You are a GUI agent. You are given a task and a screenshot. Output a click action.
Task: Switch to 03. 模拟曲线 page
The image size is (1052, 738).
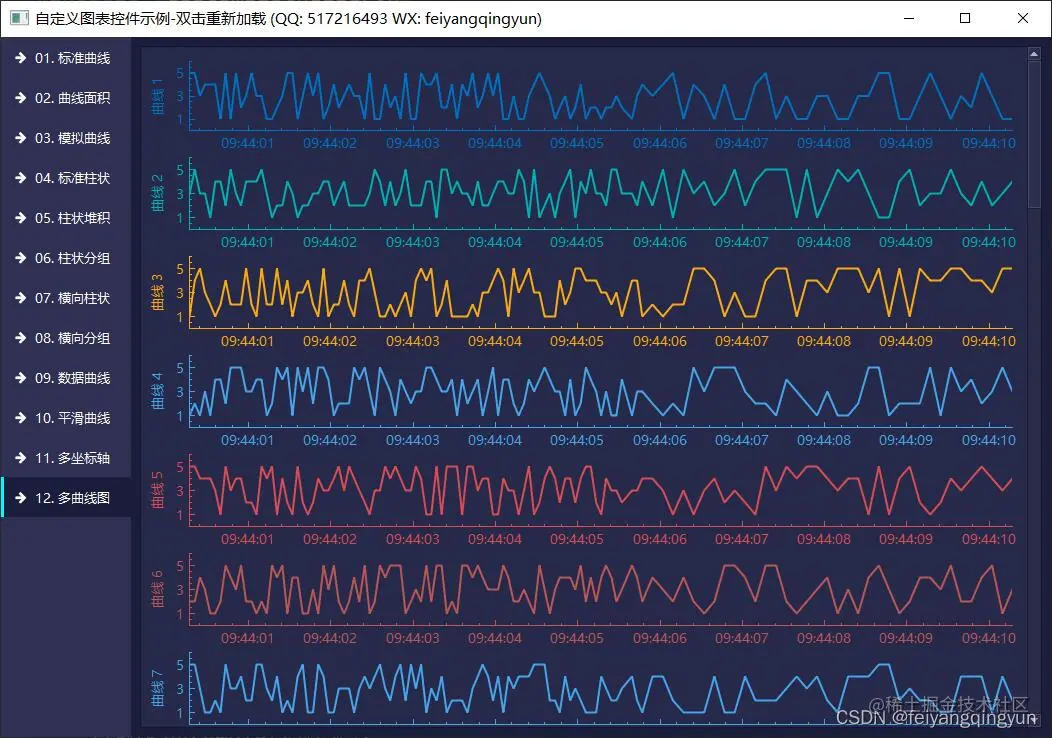point(65,138)
